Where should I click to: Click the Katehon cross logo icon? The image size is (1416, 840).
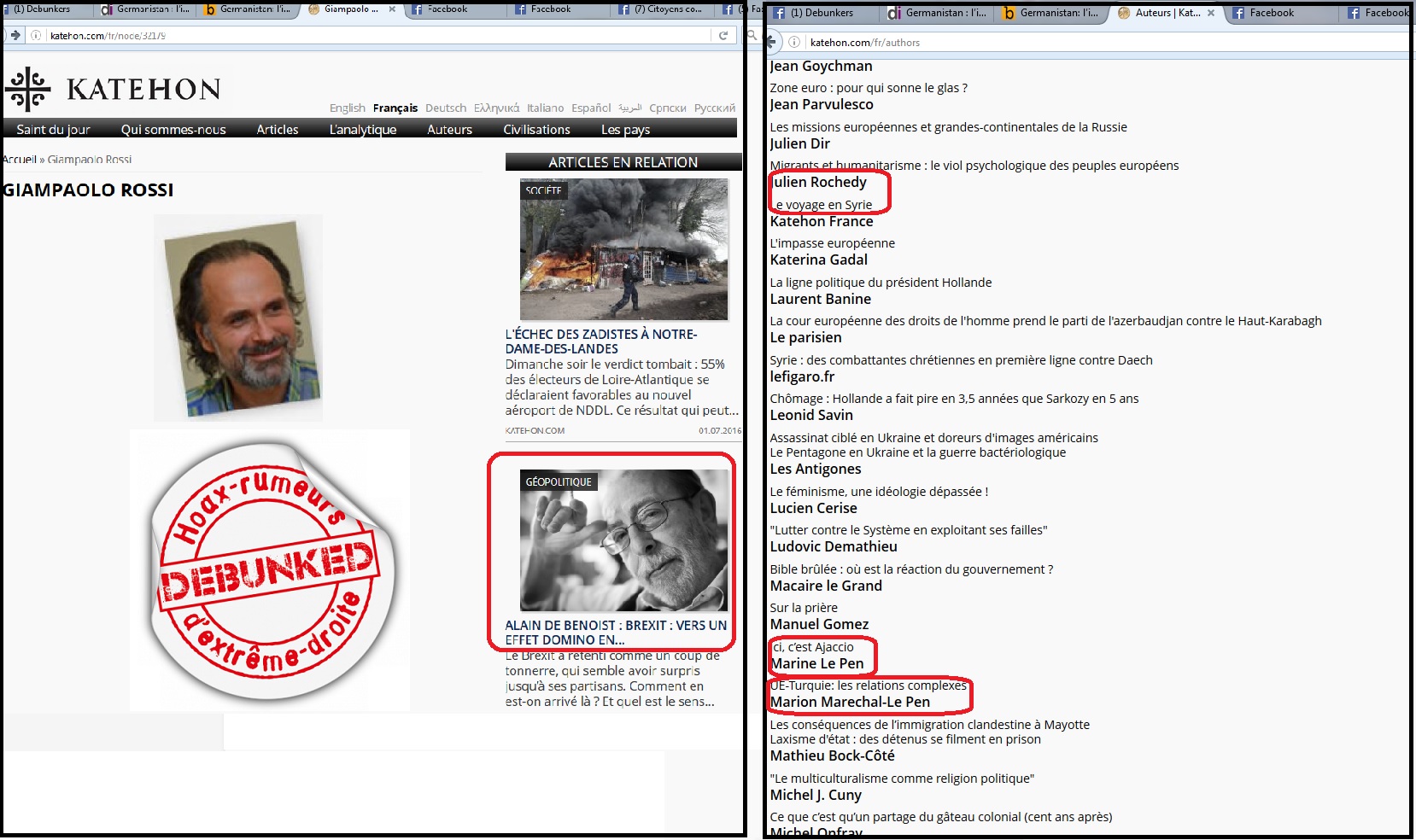(x=28, y=89)
